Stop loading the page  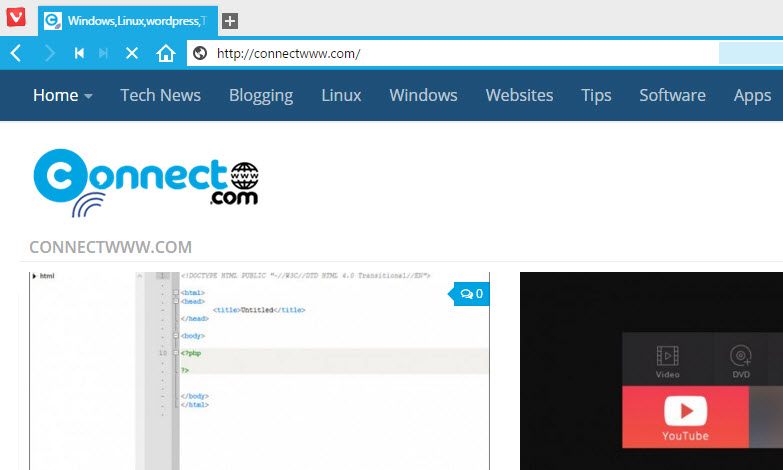click(132, 53)
